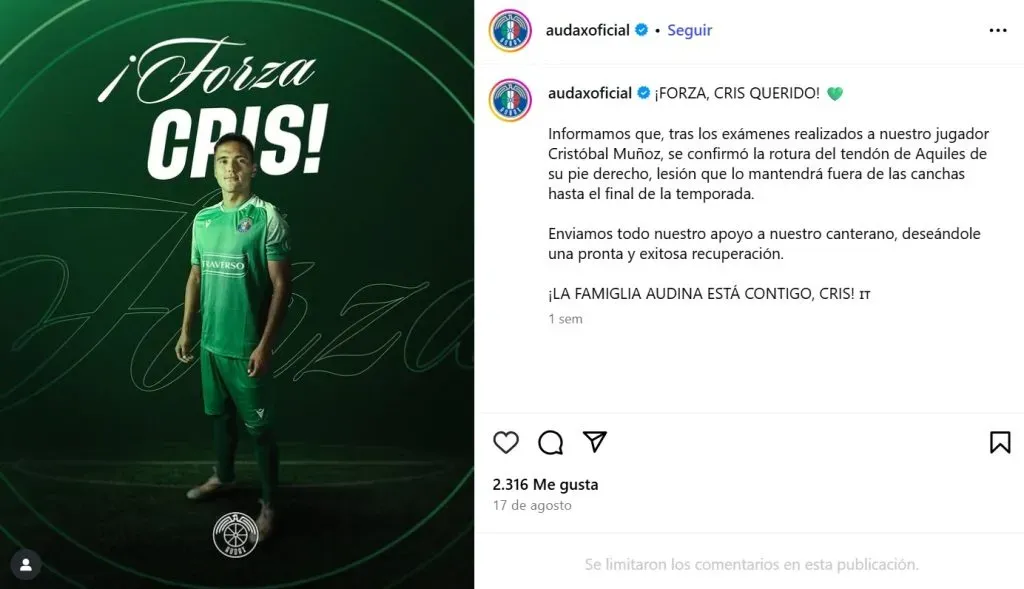Click the verified badge beside the caption username
The width and height of the screenshot is (1024, 589).
pyautogui.click(x=643, y=93)
